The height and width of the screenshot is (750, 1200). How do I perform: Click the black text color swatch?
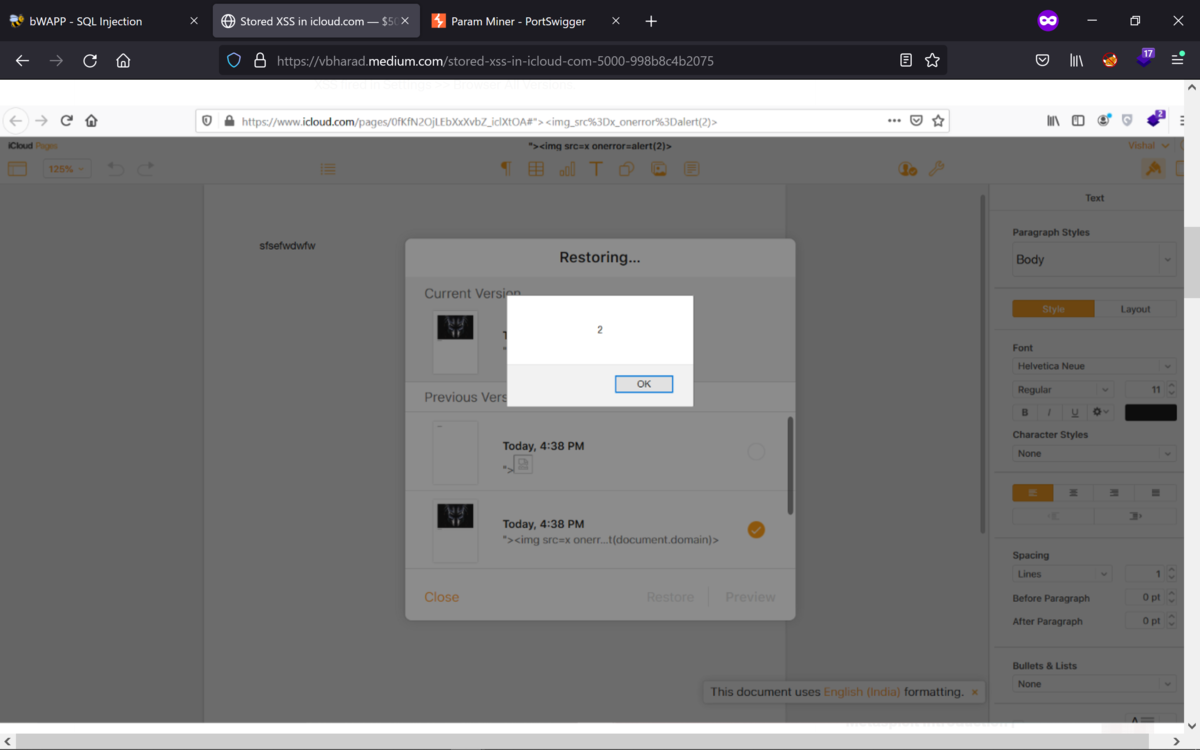pos(1150,412)
